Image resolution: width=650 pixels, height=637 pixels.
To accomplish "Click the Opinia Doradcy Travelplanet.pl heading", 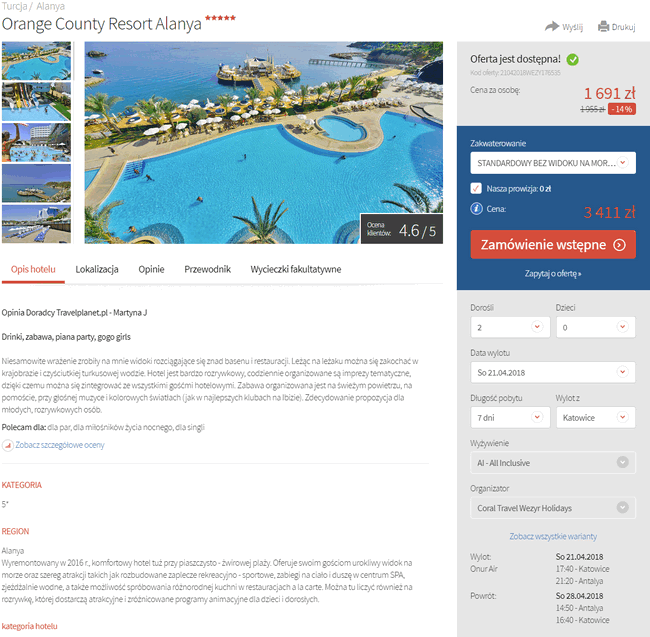I will [x=74, y=312].
